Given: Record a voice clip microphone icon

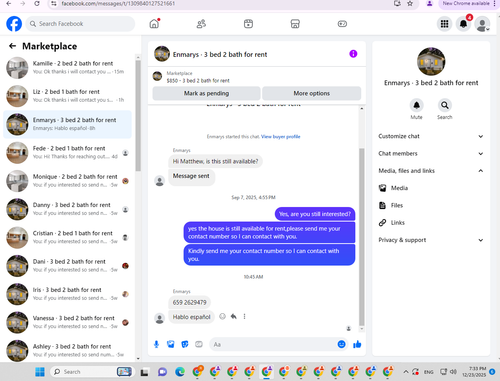Looking at the screenshot, I should [x=156, y=344].
